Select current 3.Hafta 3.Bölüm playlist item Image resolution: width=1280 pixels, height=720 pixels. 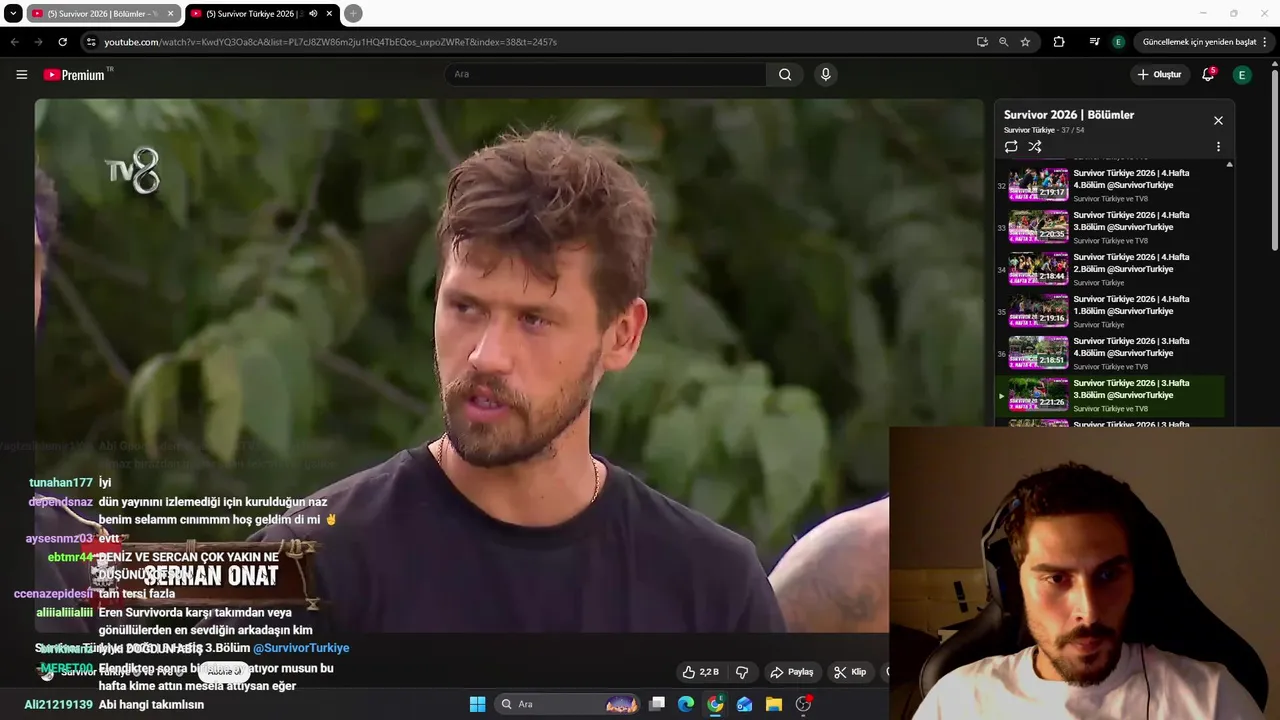(1110, 395)
